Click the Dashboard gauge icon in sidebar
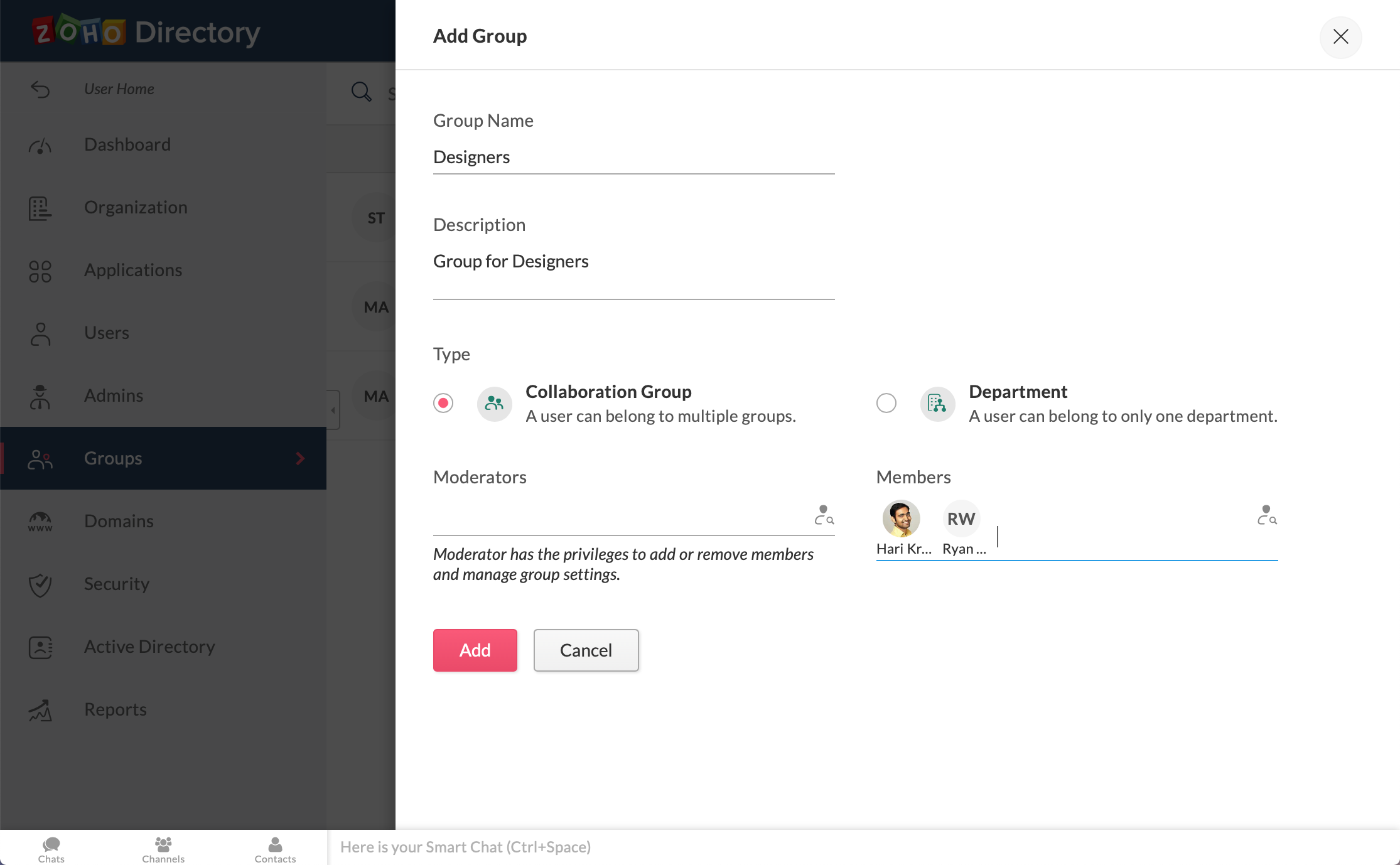Screen dimensions: 1400x865 click(x=40, y=146)
